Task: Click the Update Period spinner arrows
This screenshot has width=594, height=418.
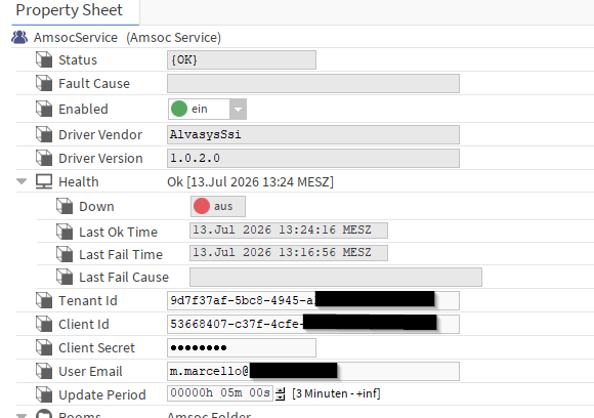Action: [x=280, y=394]
